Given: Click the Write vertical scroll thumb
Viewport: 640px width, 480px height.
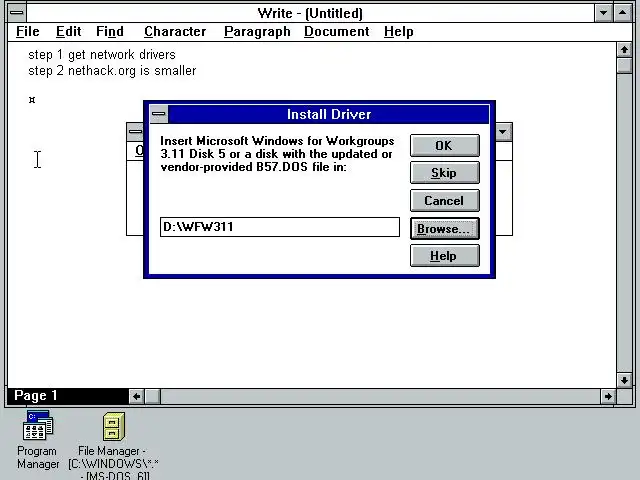Looking at the screenshot, I should point(624,65).
